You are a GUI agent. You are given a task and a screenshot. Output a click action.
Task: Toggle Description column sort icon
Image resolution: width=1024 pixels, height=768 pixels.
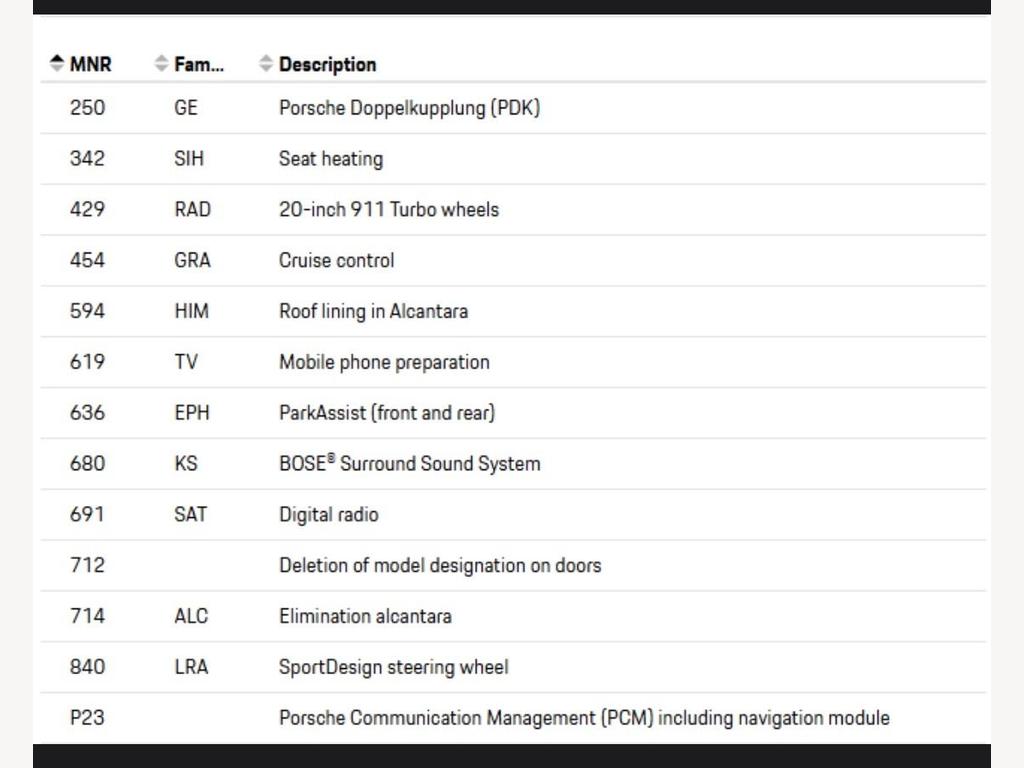pyautogui.click(x=266, y=63)
